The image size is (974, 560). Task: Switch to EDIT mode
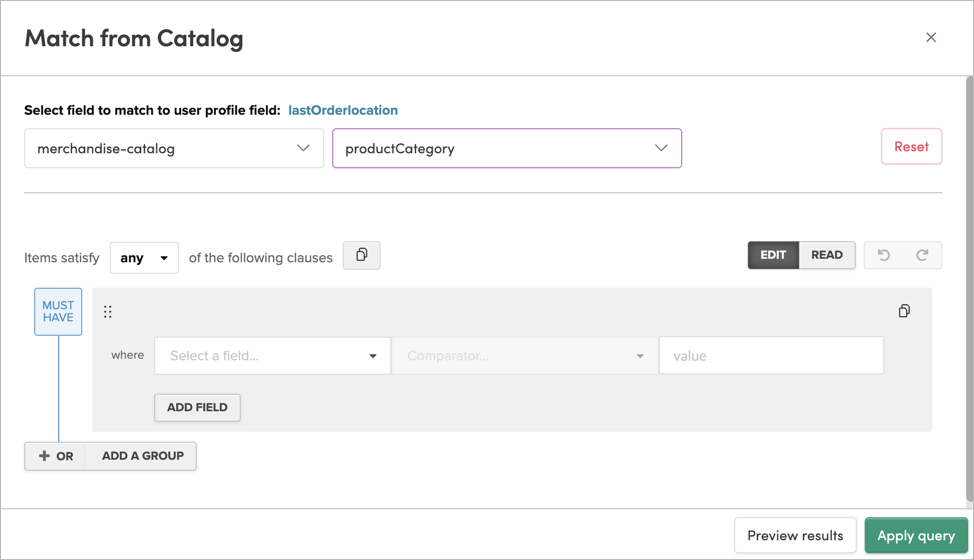[x=773, y=255]
